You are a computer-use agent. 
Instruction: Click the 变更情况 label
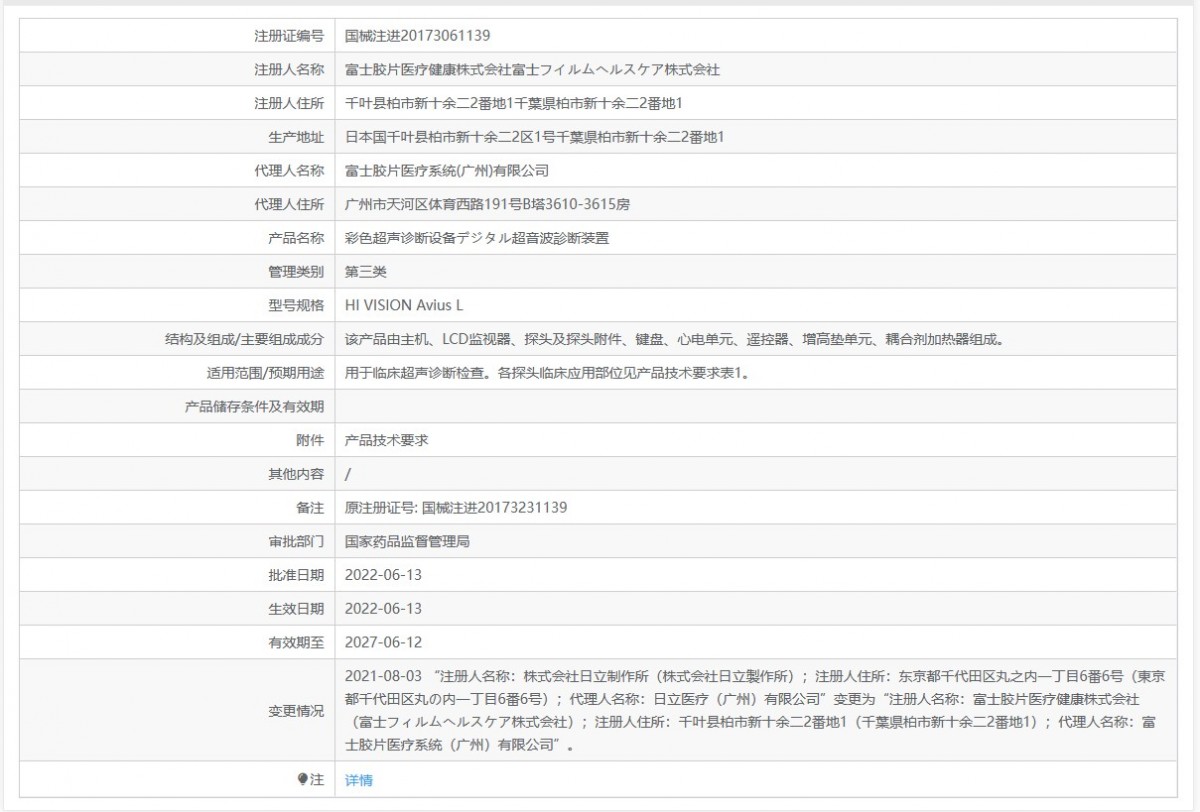[x=296, y=711]
